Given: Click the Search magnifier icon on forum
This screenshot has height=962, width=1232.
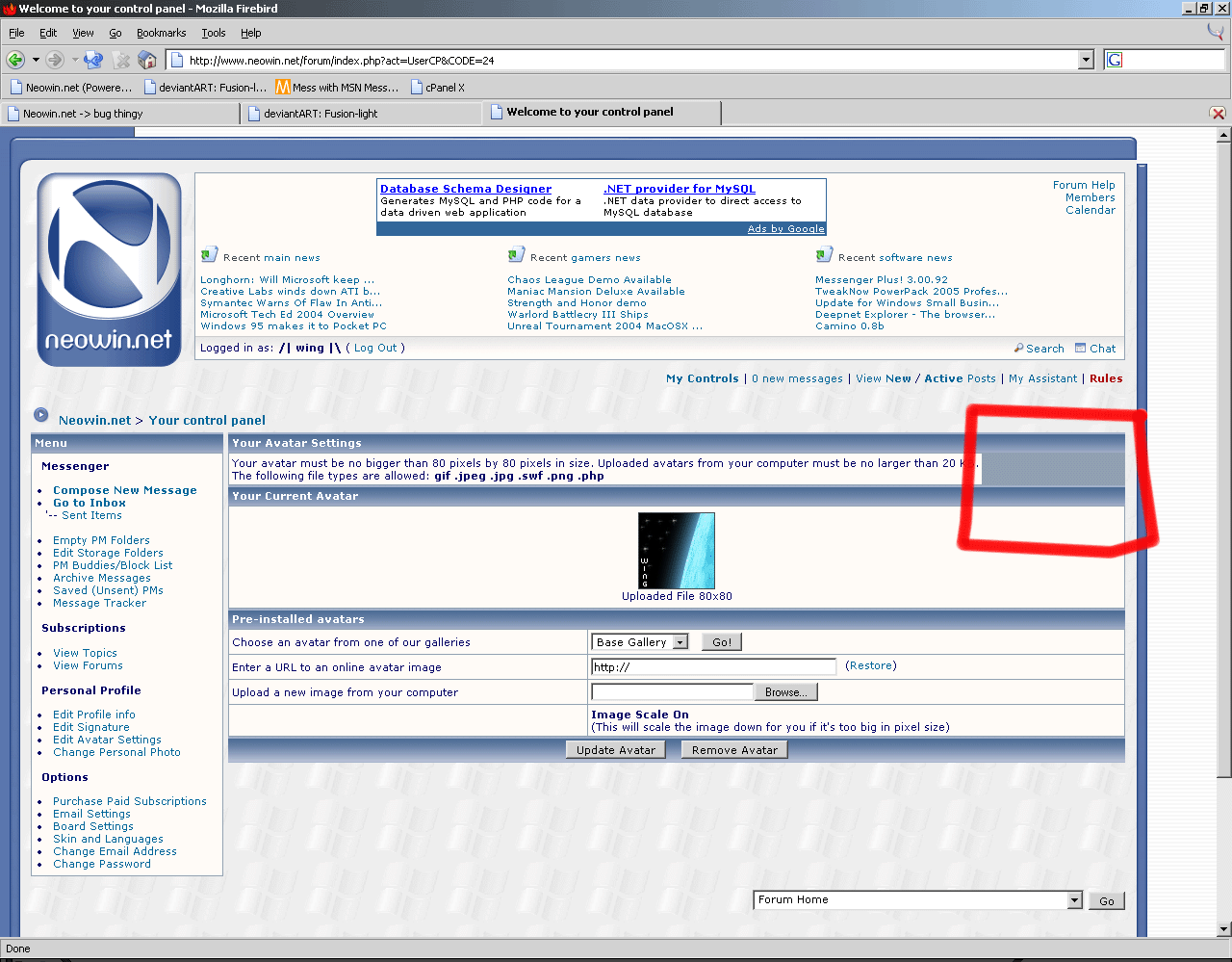Looking at the screenshot, I should (x=1019, y=349).
